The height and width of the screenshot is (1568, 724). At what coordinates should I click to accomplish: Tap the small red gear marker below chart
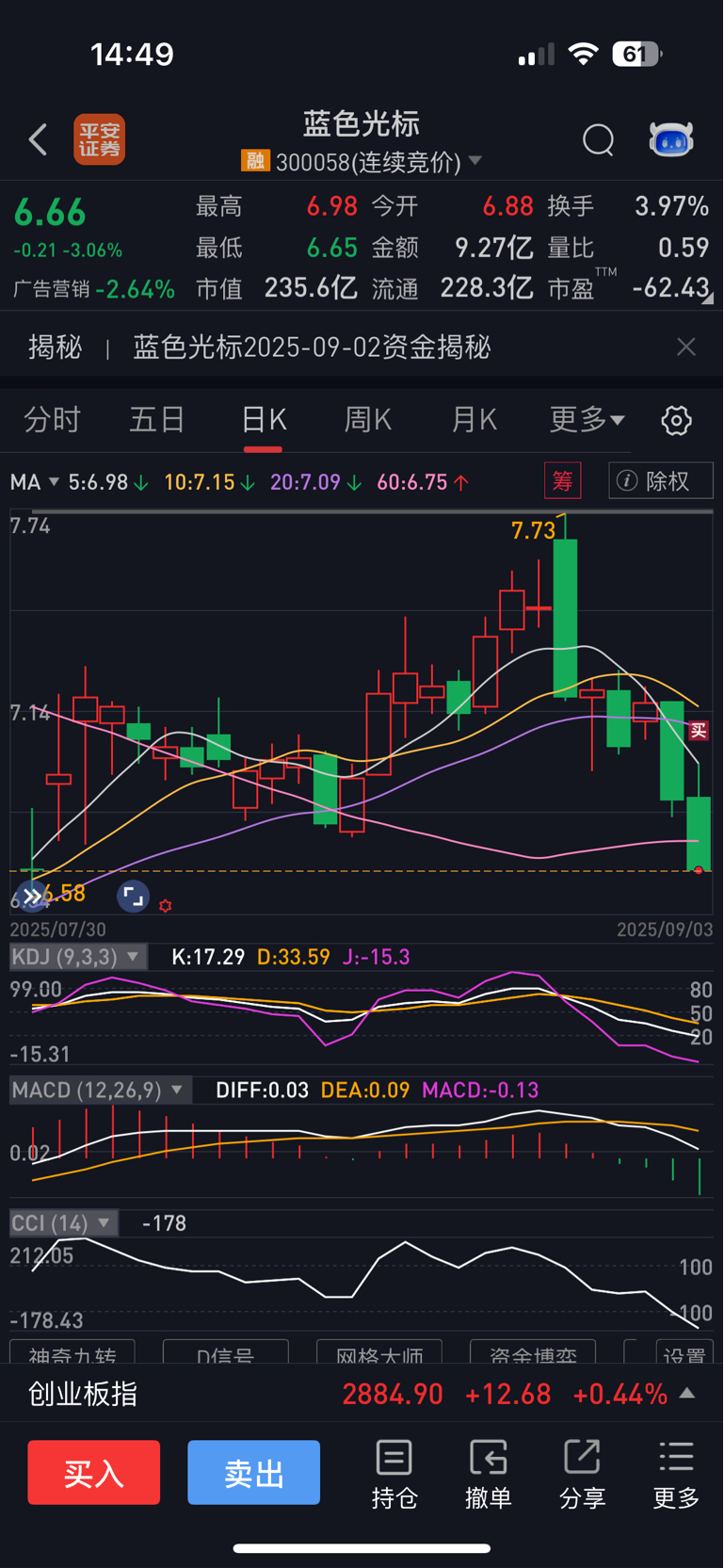tap(166, 906)
